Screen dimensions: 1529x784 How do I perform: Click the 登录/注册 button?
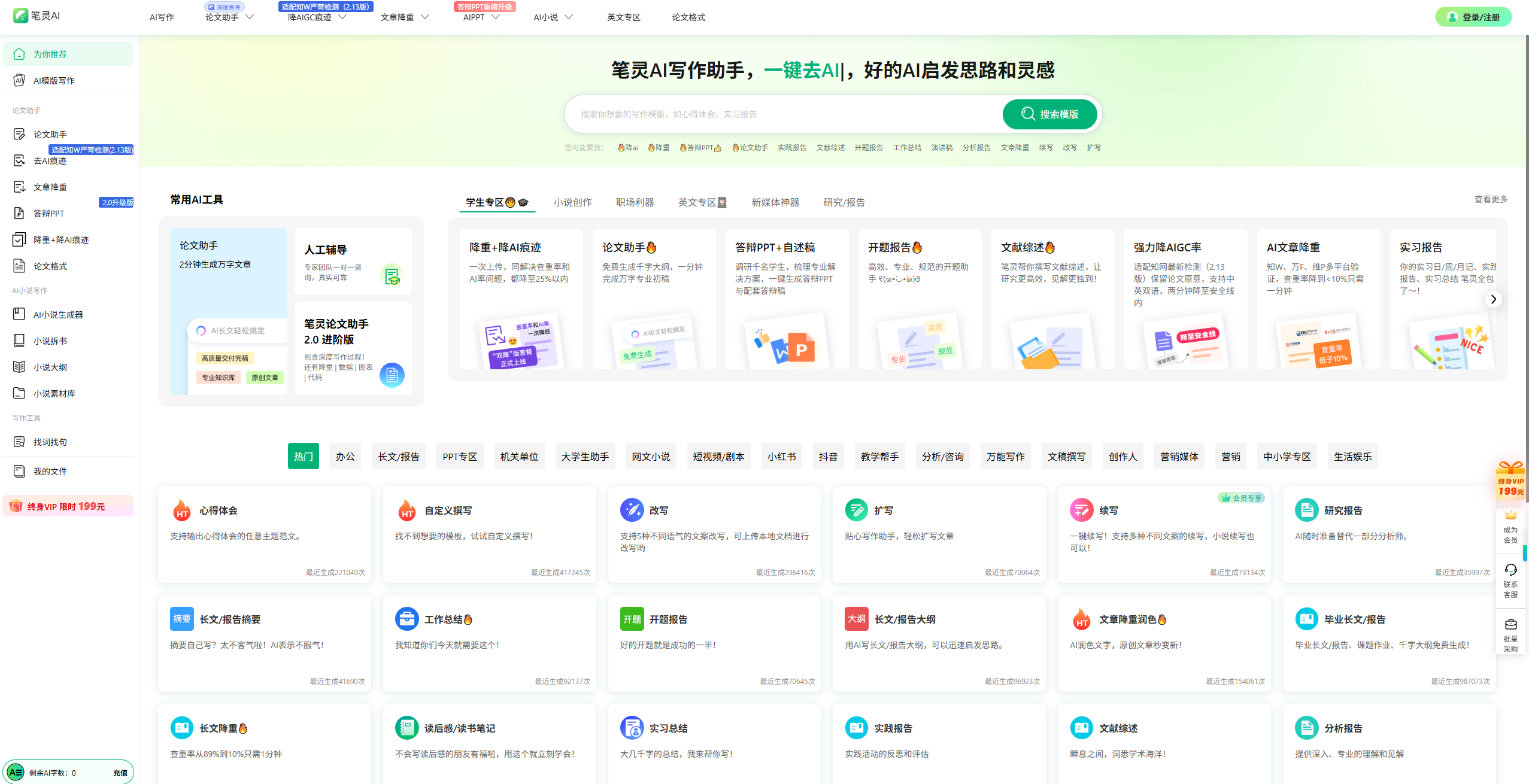(1473, 17)
